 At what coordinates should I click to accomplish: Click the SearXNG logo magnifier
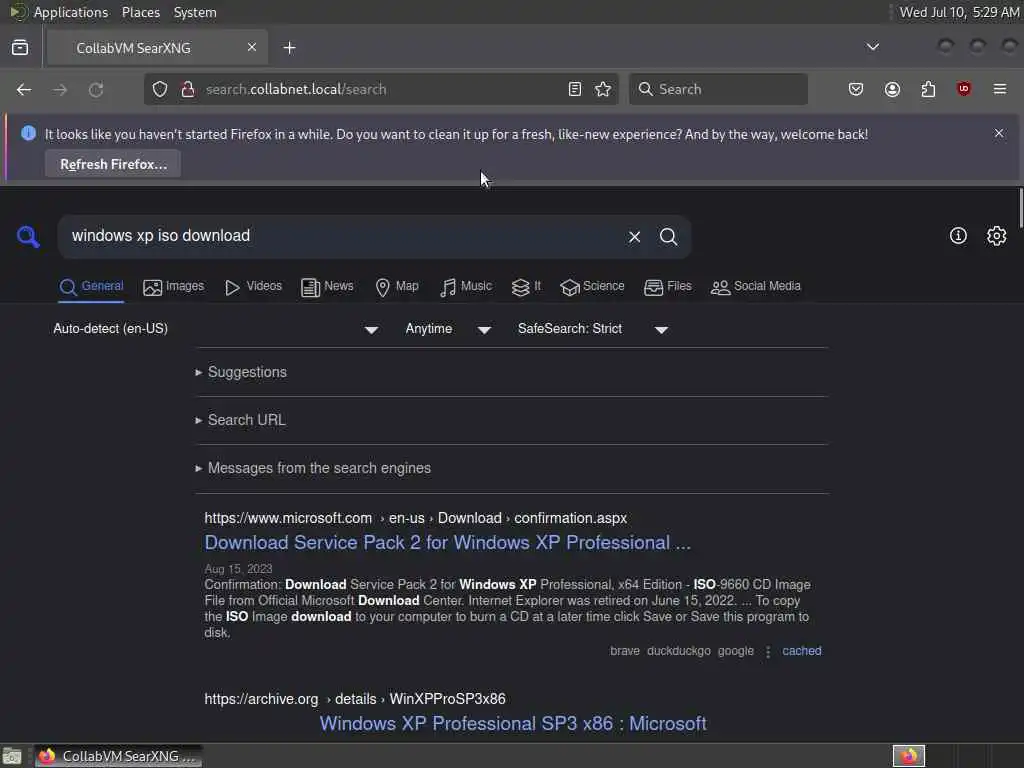pos(28,236)
